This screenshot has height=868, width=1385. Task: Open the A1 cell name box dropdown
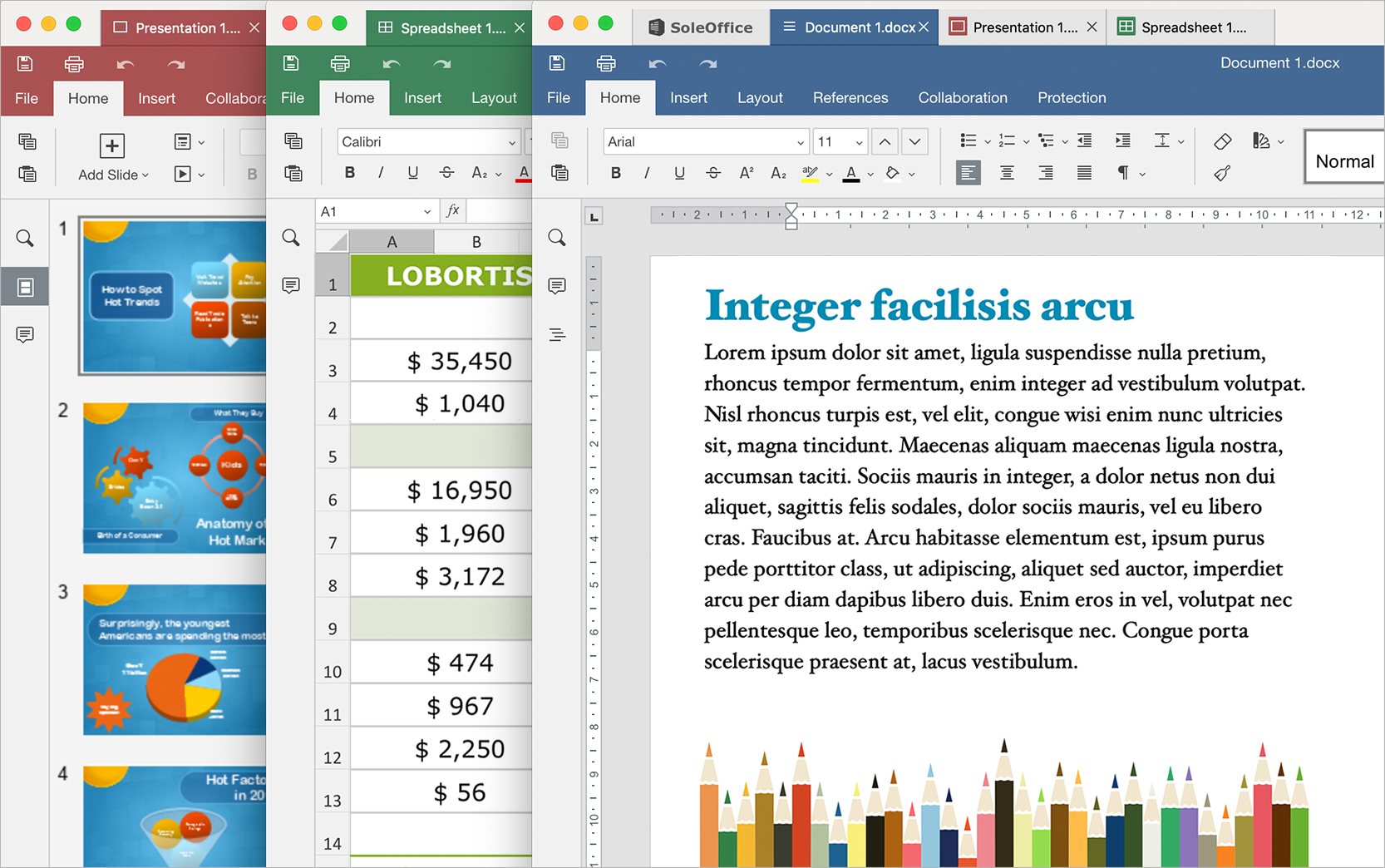click(427, 212)
